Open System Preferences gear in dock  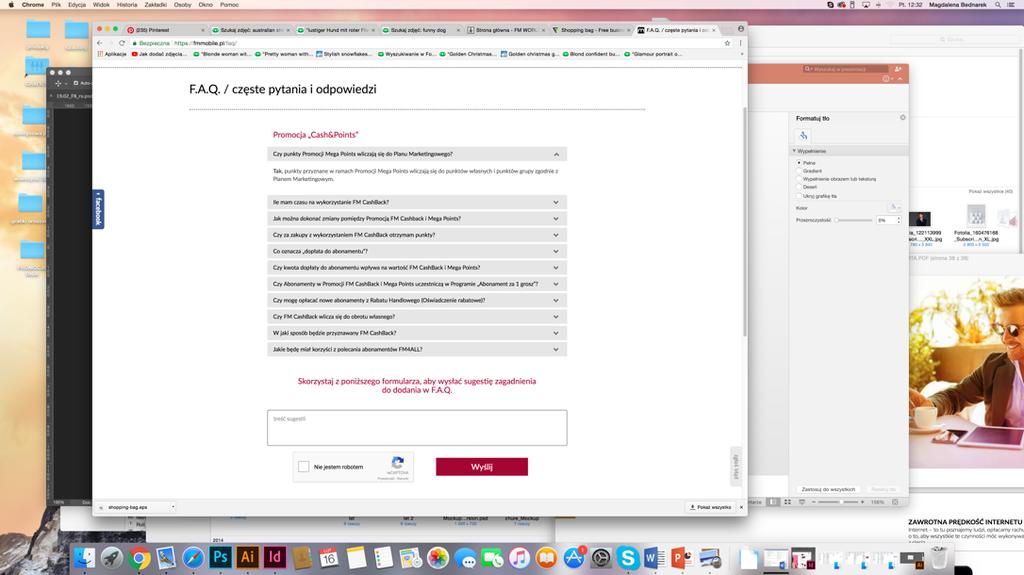(601, 557)
